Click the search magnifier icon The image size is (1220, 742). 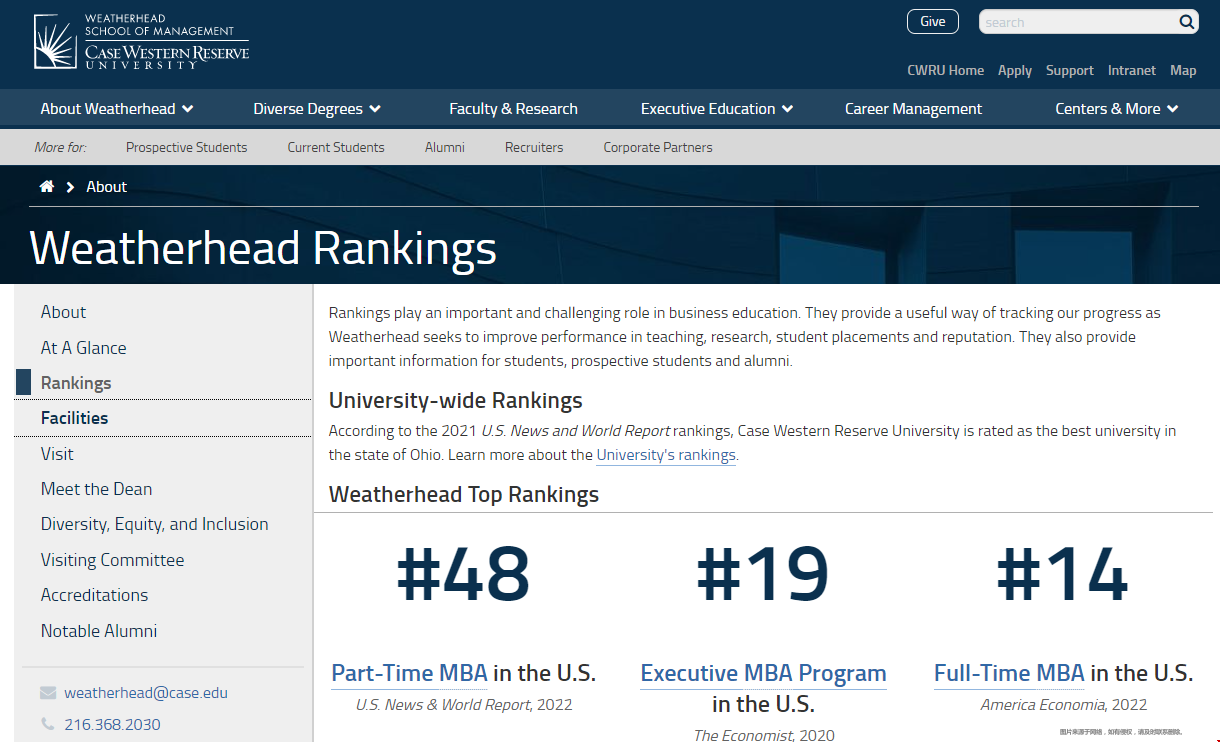click(x=1186, y=22)
